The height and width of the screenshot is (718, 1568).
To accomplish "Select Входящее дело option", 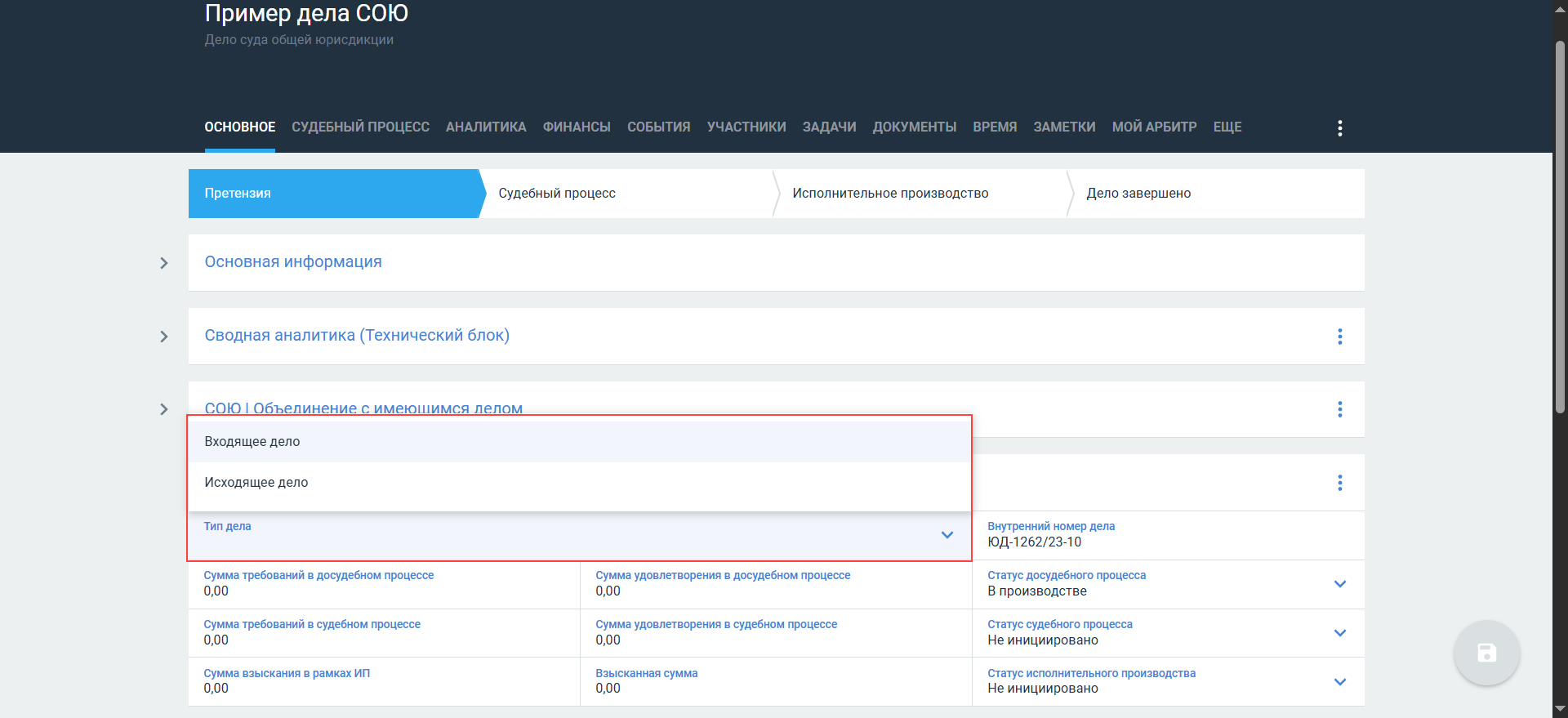I will point(252,442).
